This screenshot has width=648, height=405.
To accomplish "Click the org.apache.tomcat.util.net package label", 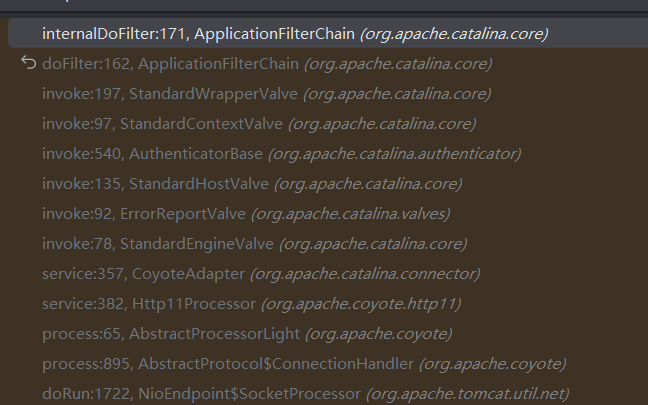I will pos(467,394).
